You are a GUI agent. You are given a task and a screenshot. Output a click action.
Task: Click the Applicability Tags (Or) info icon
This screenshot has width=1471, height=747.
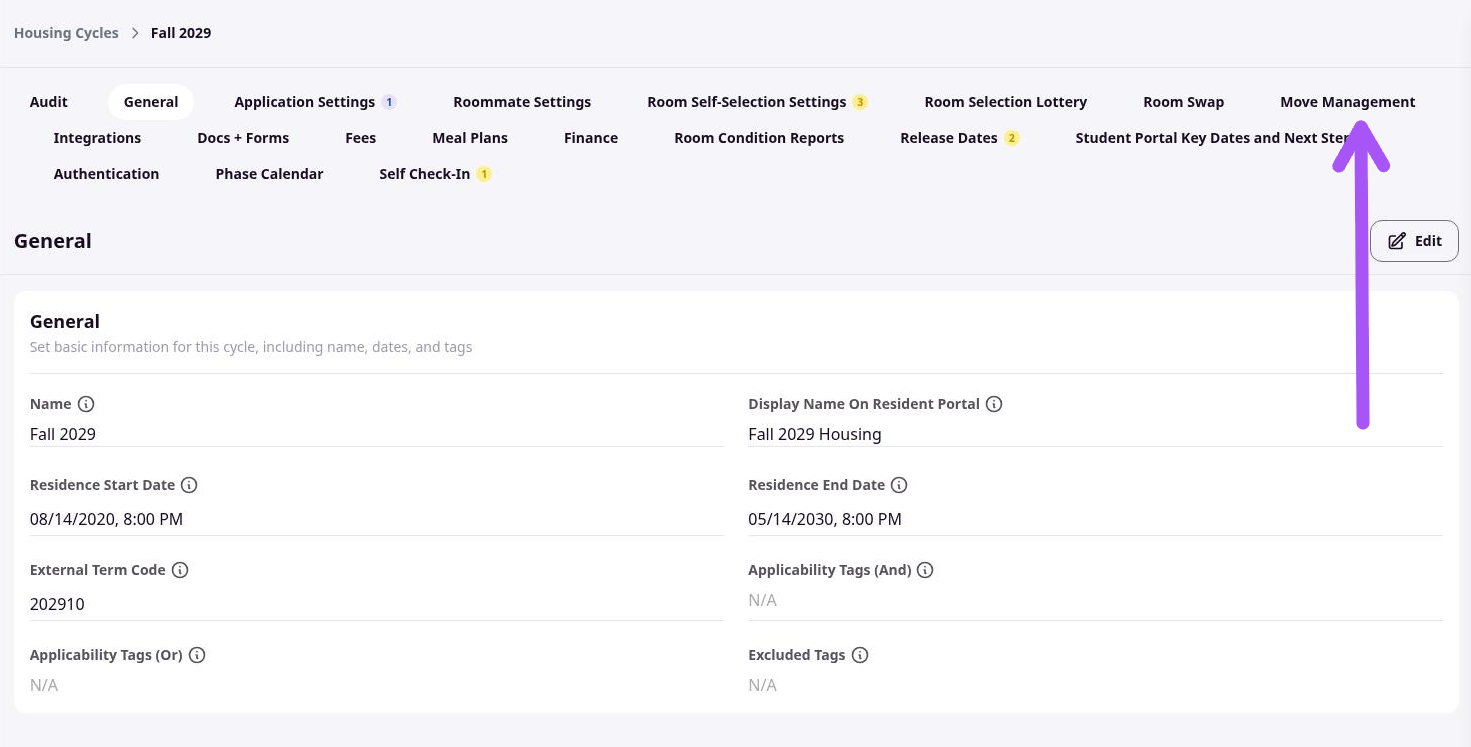(x=197, y=655)
